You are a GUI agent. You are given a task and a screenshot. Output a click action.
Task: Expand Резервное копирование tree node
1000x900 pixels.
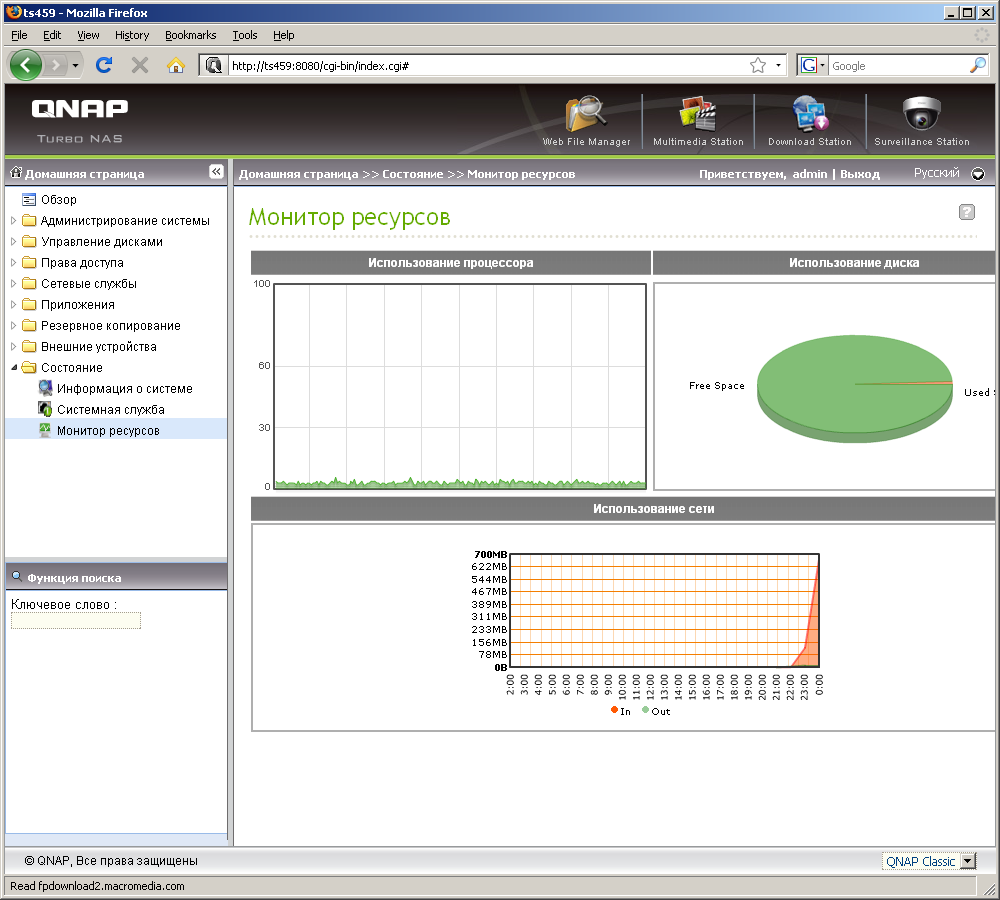(13, 325)
